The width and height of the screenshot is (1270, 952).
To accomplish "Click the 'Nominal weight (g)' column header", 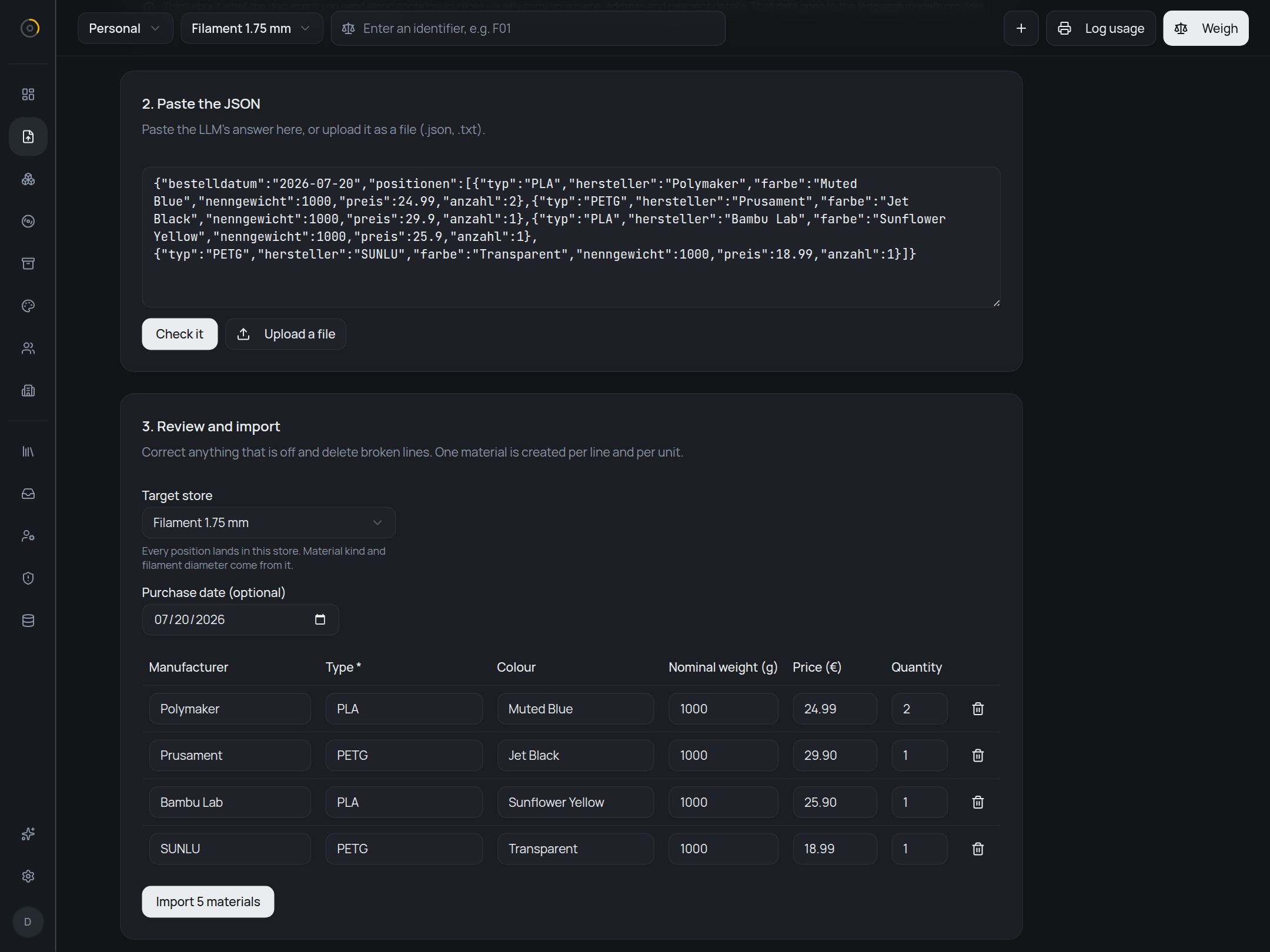I will [x=723, y=668].
